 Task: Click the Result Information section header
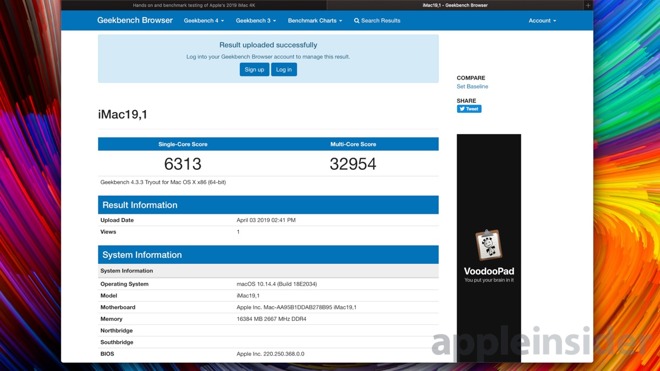[268, 205]
